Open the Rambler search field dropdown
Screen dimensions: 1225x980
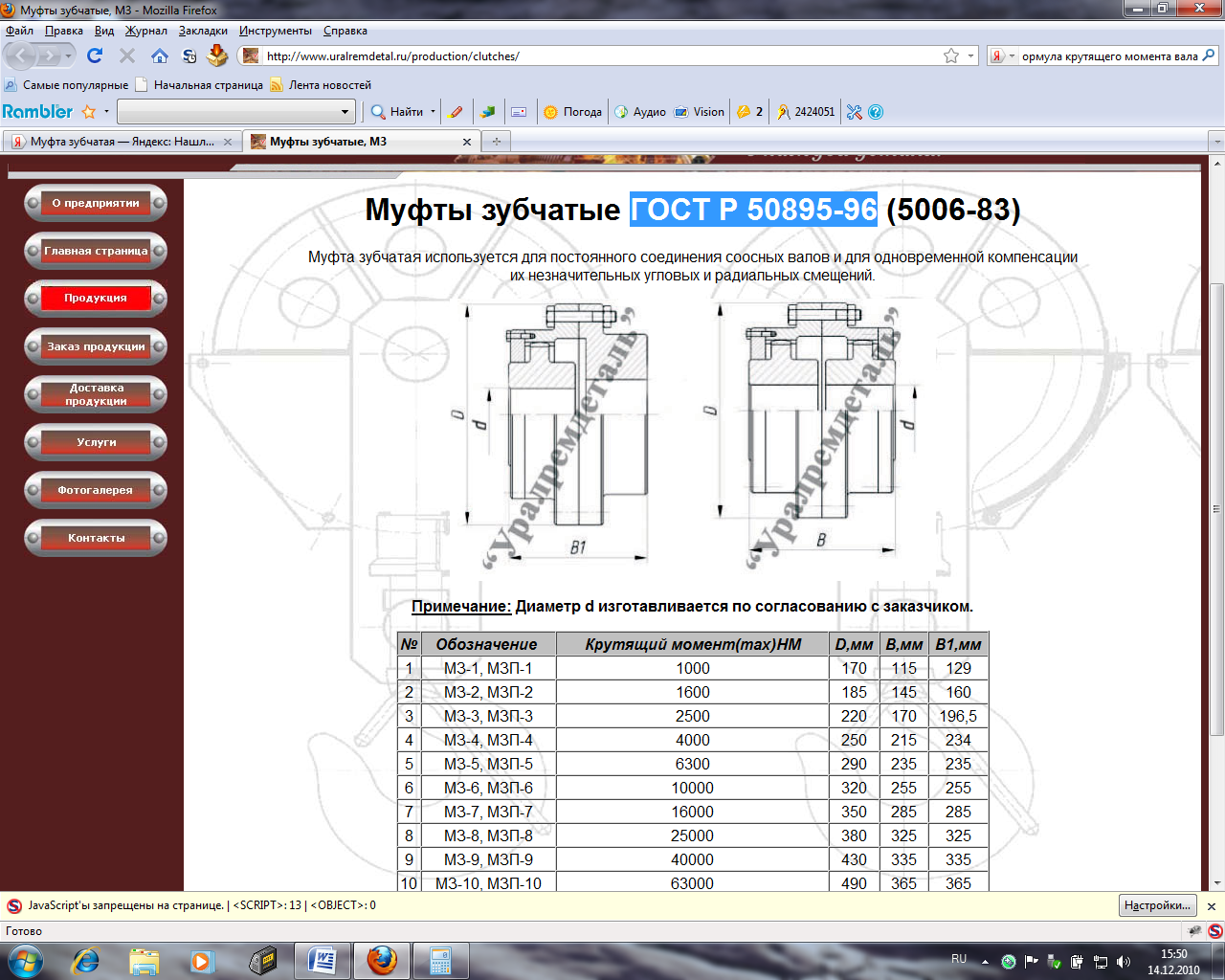pyautogui.click(x=345, y=112)
